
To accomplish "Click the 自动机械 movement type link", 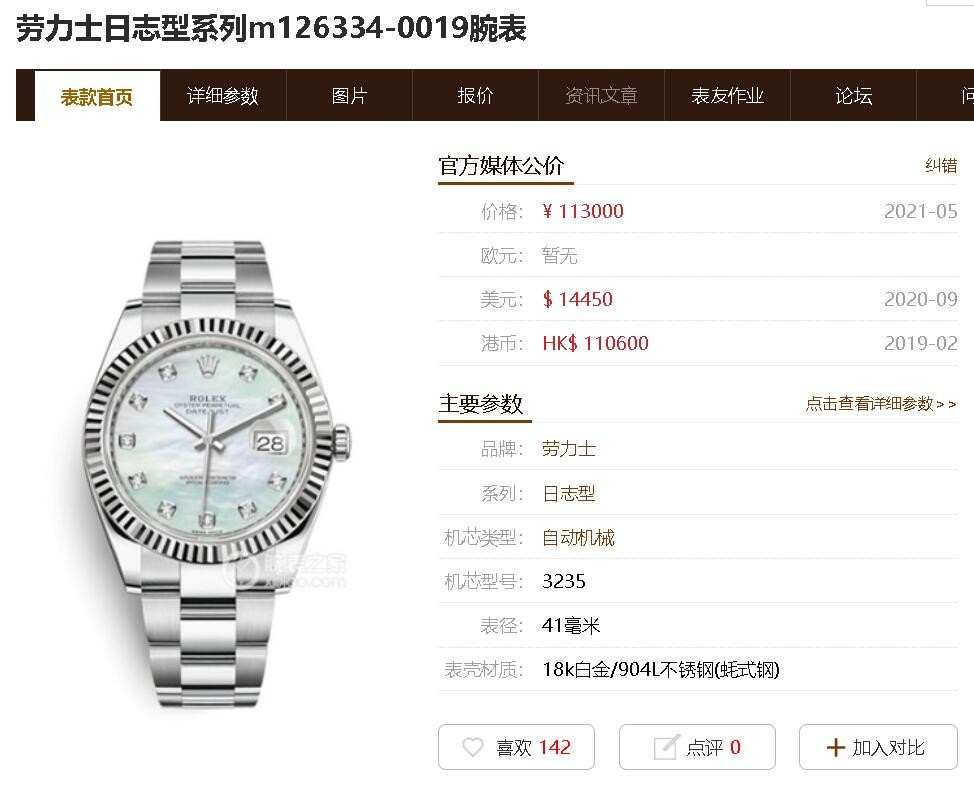I will 578,537.
